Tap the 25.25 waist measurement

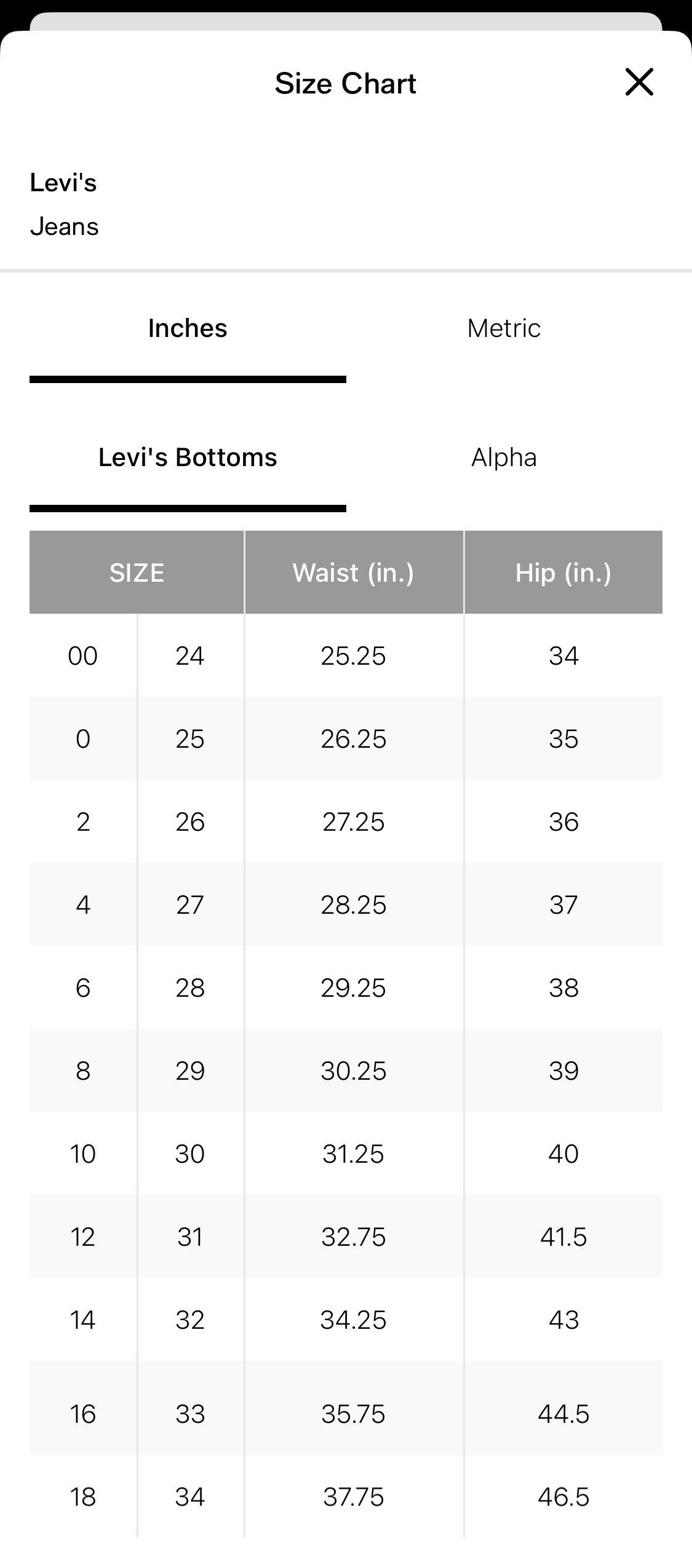354,655
